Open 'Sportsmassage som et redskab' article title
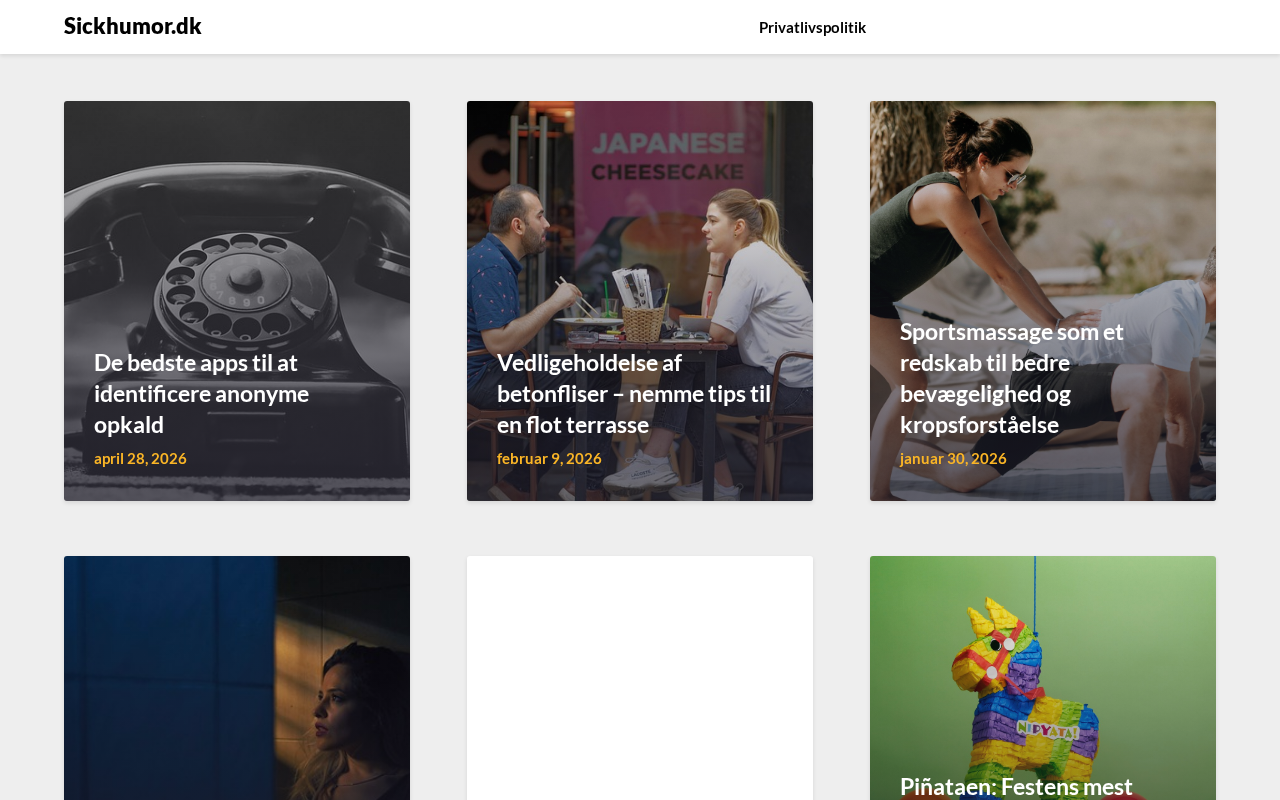 point(1012,378)
